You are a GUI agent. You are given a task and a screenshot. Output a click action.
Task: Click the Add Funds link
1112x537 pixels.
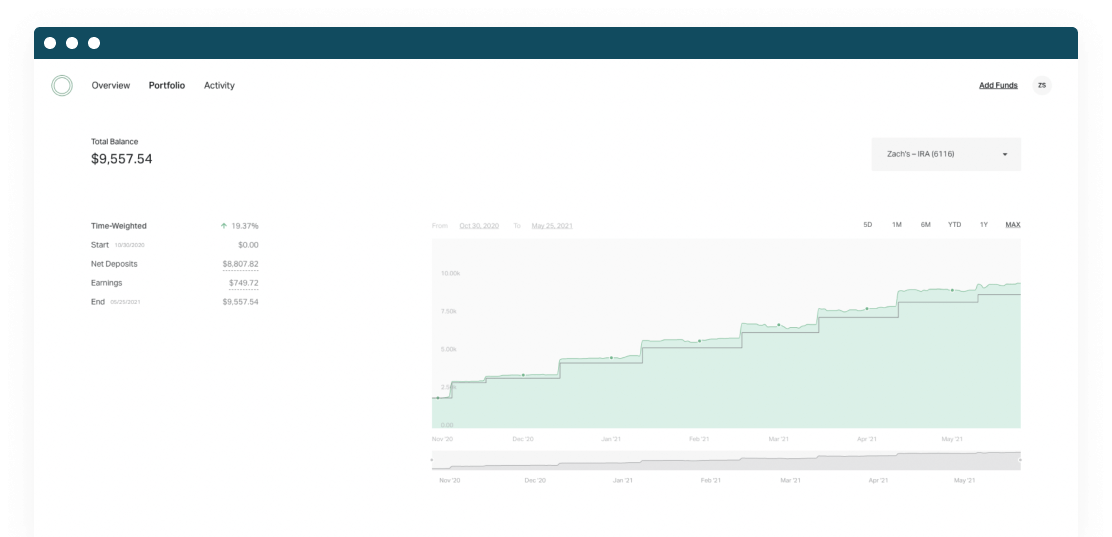tap(998, 86)
